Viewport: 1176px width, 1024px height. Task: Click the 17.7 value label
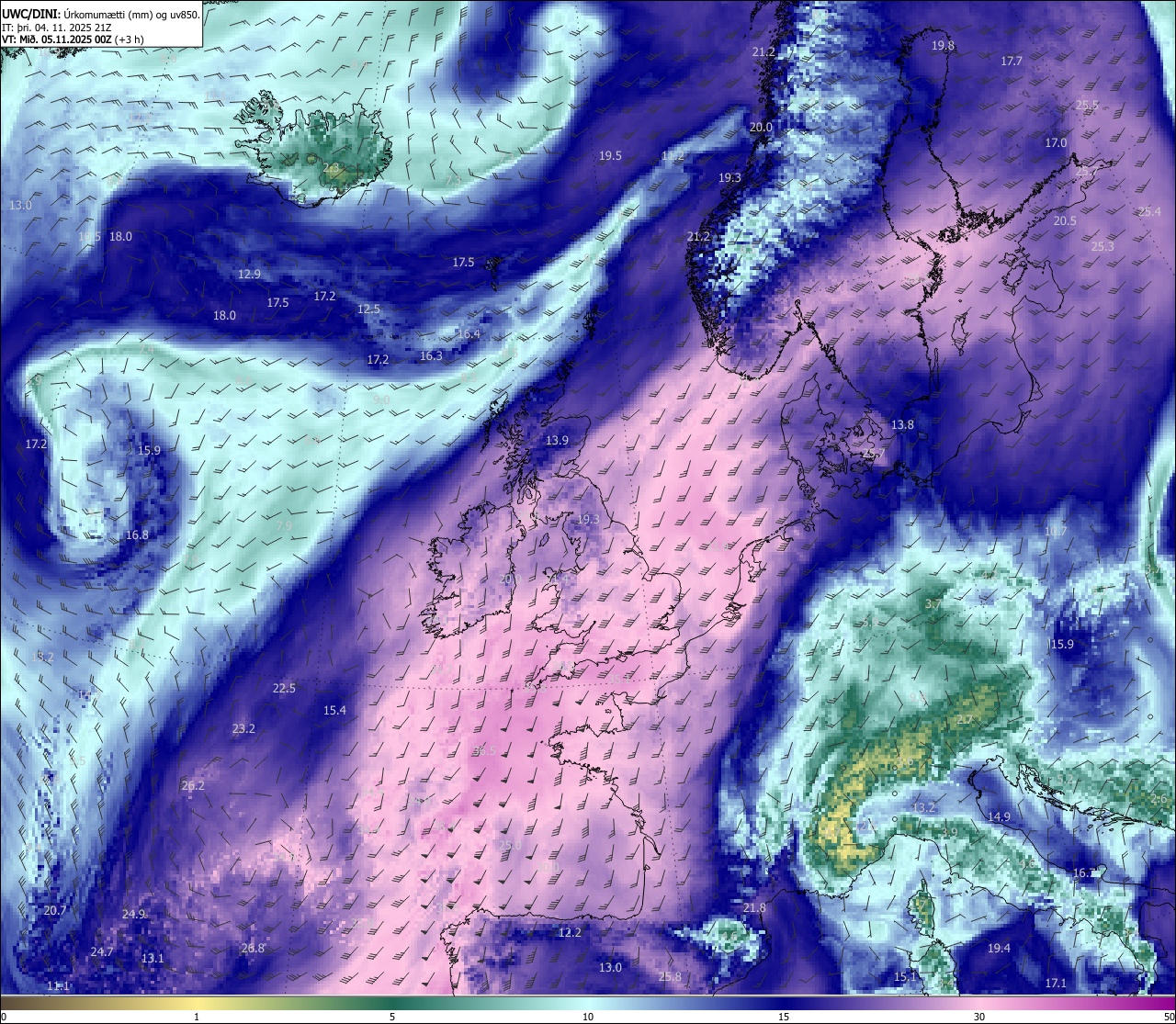pos(1012,61)
